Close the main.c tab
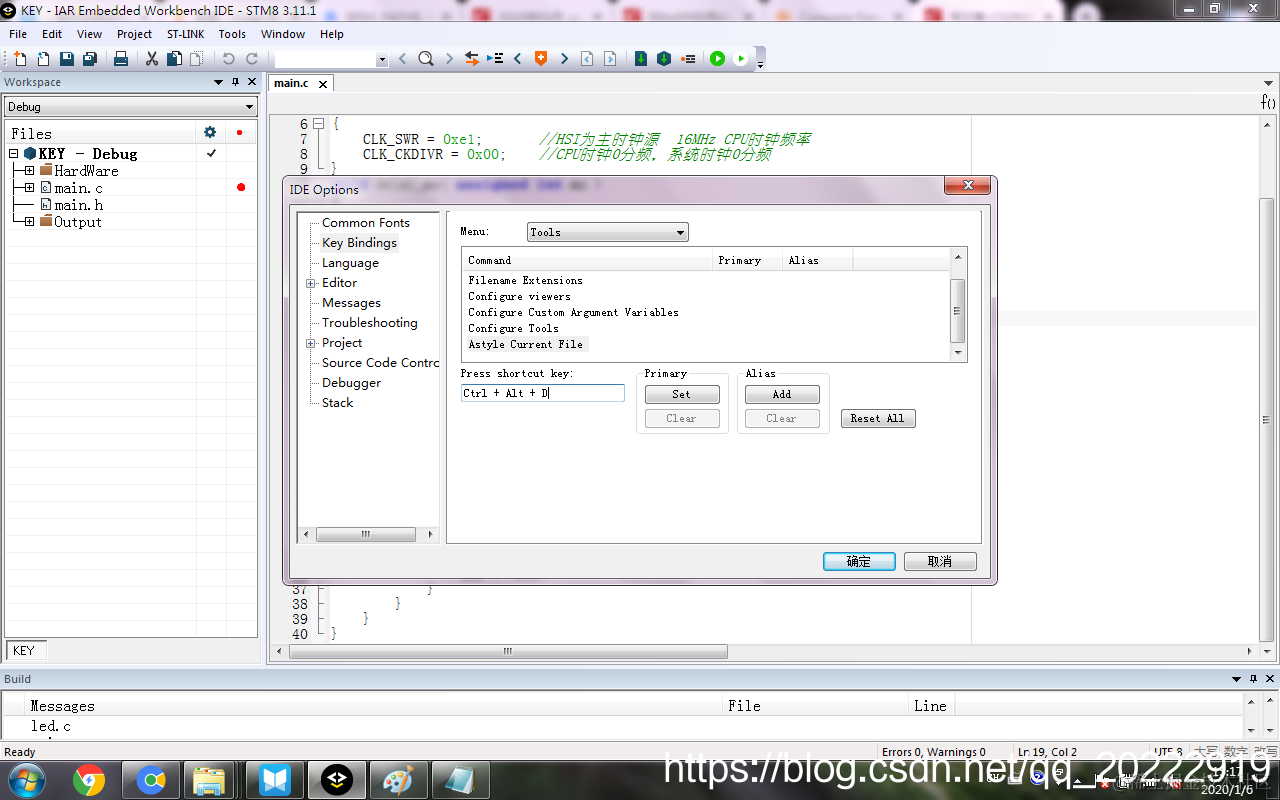This screenshot has height=800, width=1280. point(323,84)
